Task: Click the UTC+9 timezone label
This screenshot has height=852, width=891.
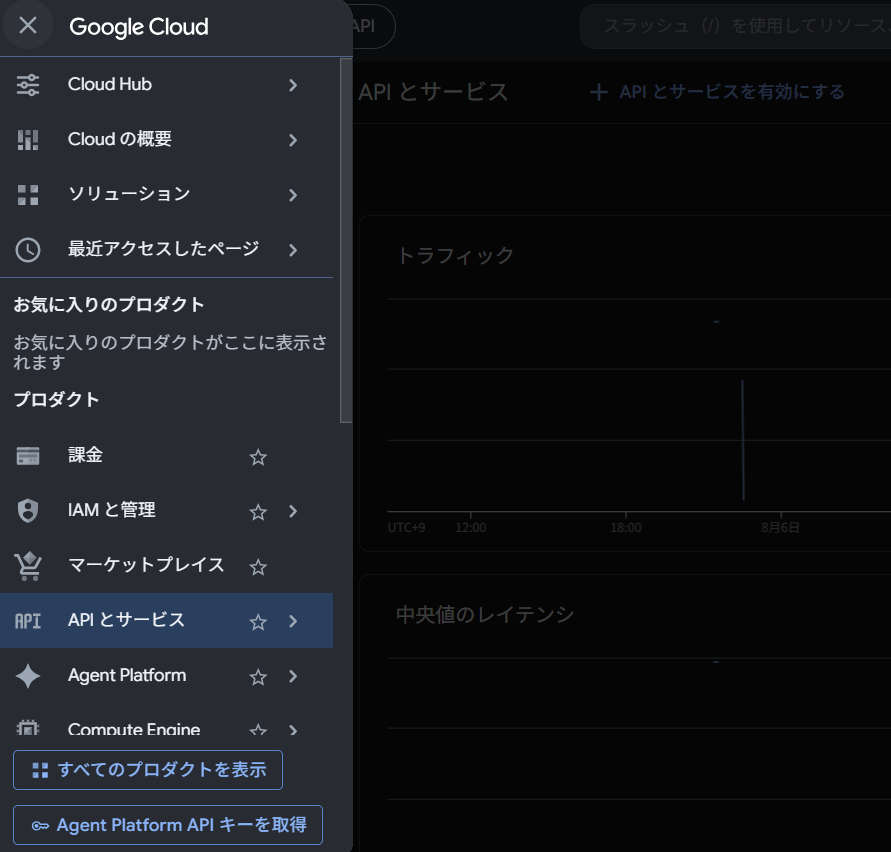Action: click(x=406, y=527)
